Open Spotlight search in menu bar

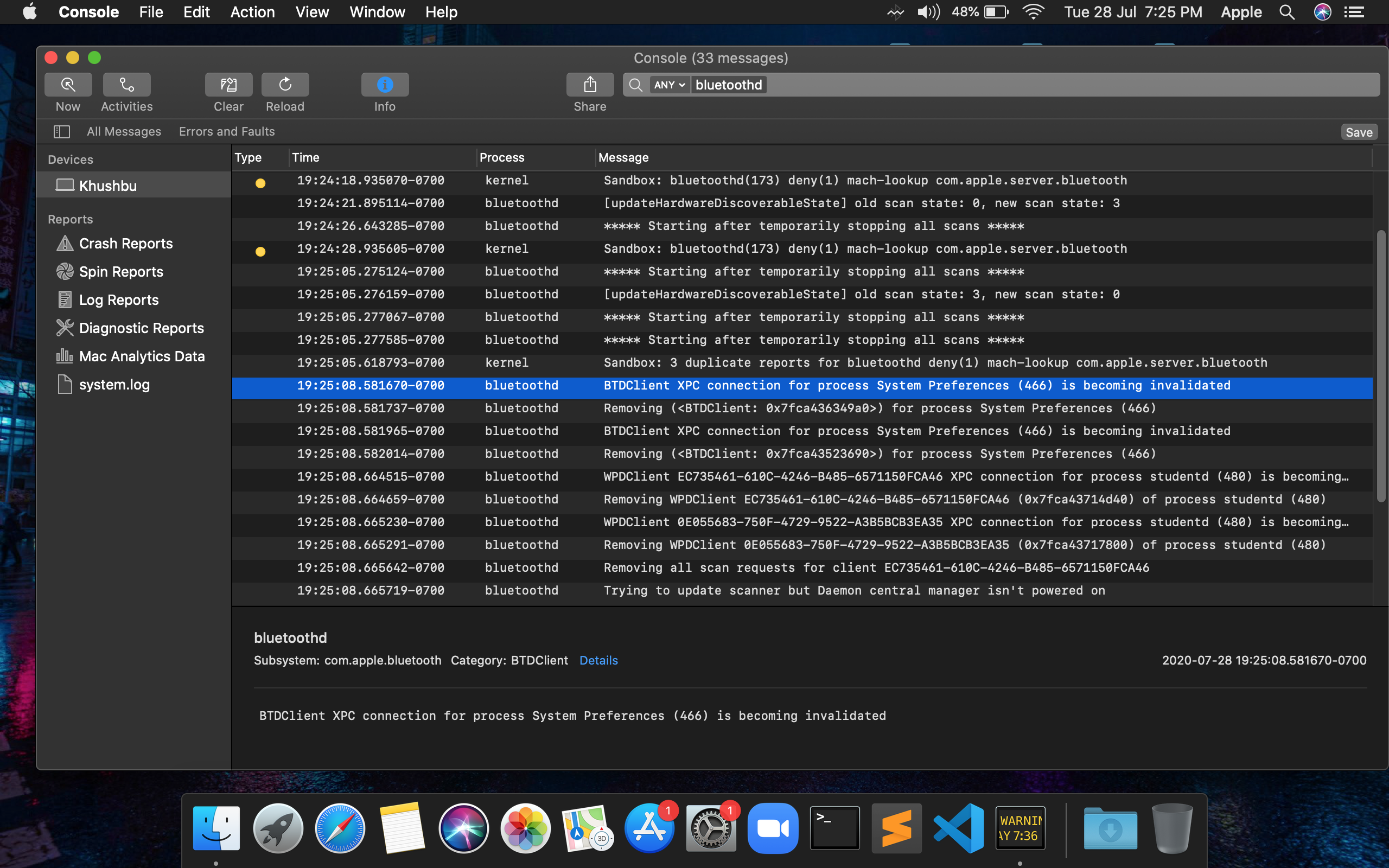point(1286,12)
